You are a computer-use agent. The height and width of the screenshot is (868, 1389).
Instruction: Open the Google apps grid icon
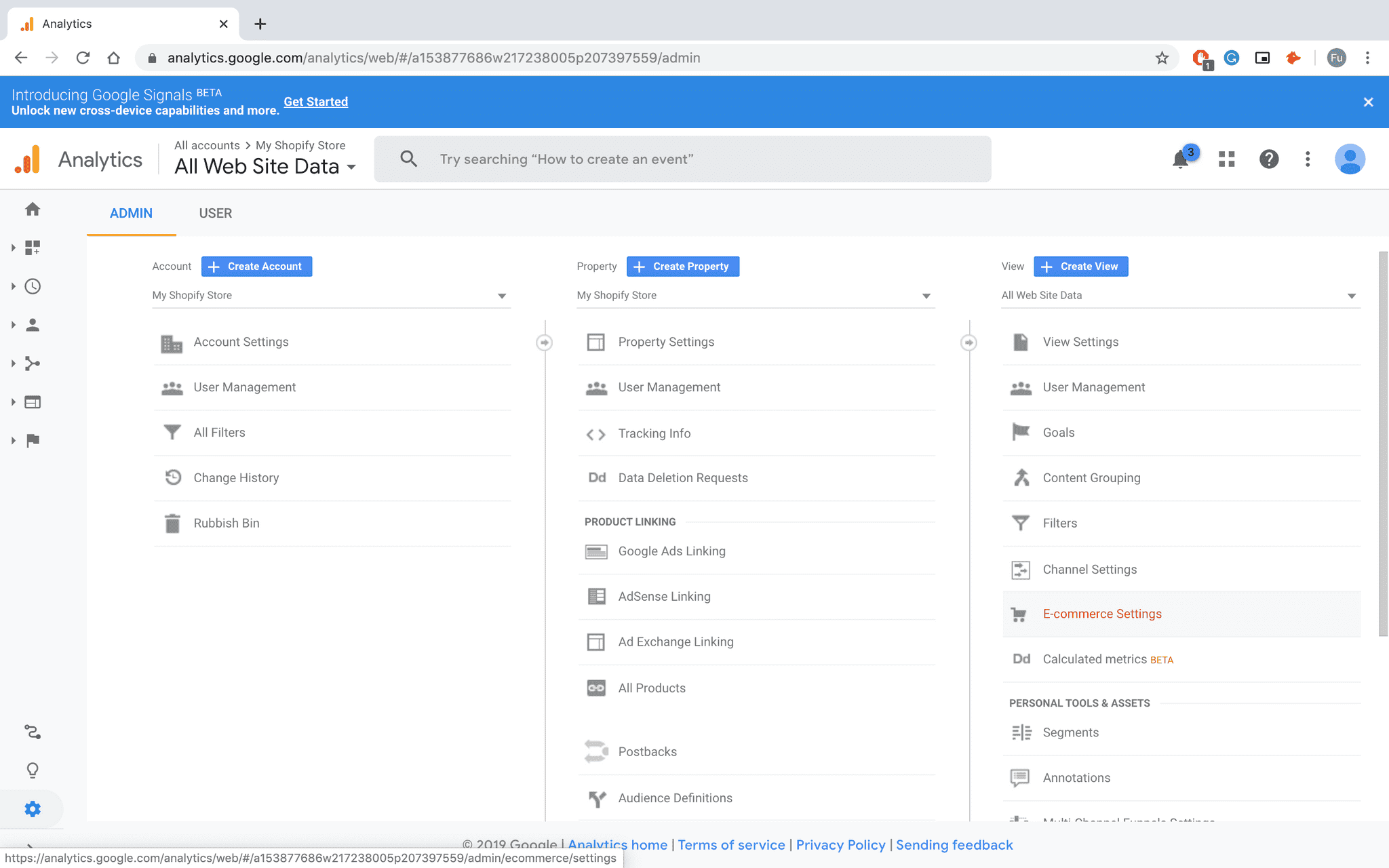point(1226,159)
